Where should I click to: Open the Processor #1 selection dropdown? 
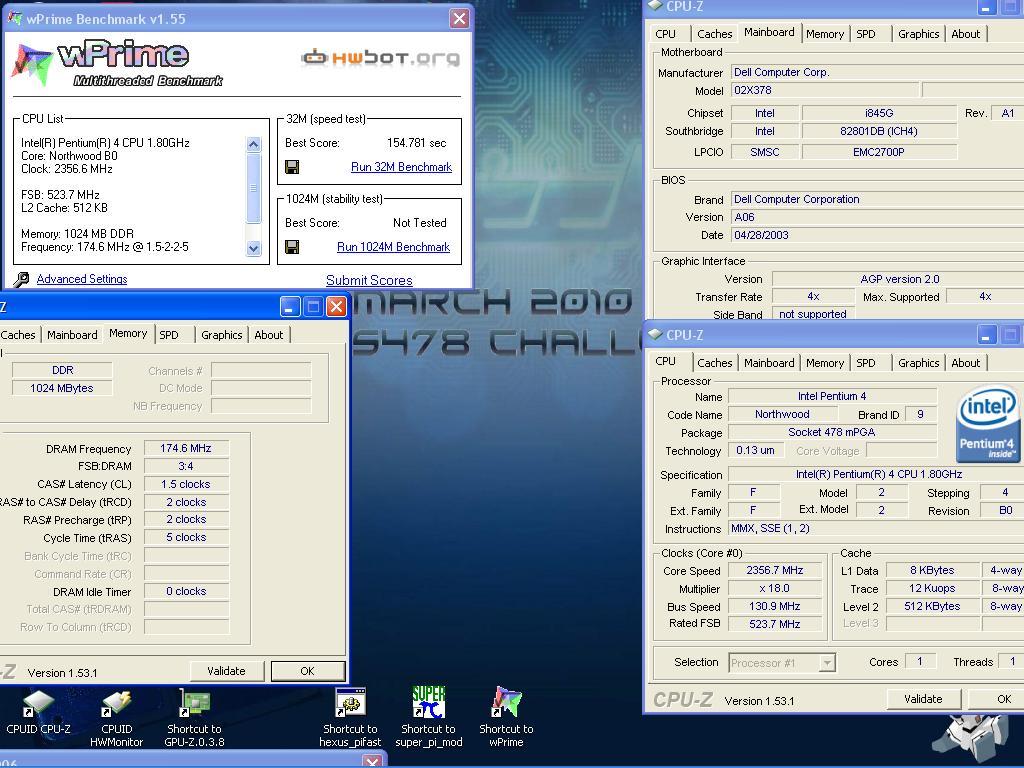click(827, 663)
